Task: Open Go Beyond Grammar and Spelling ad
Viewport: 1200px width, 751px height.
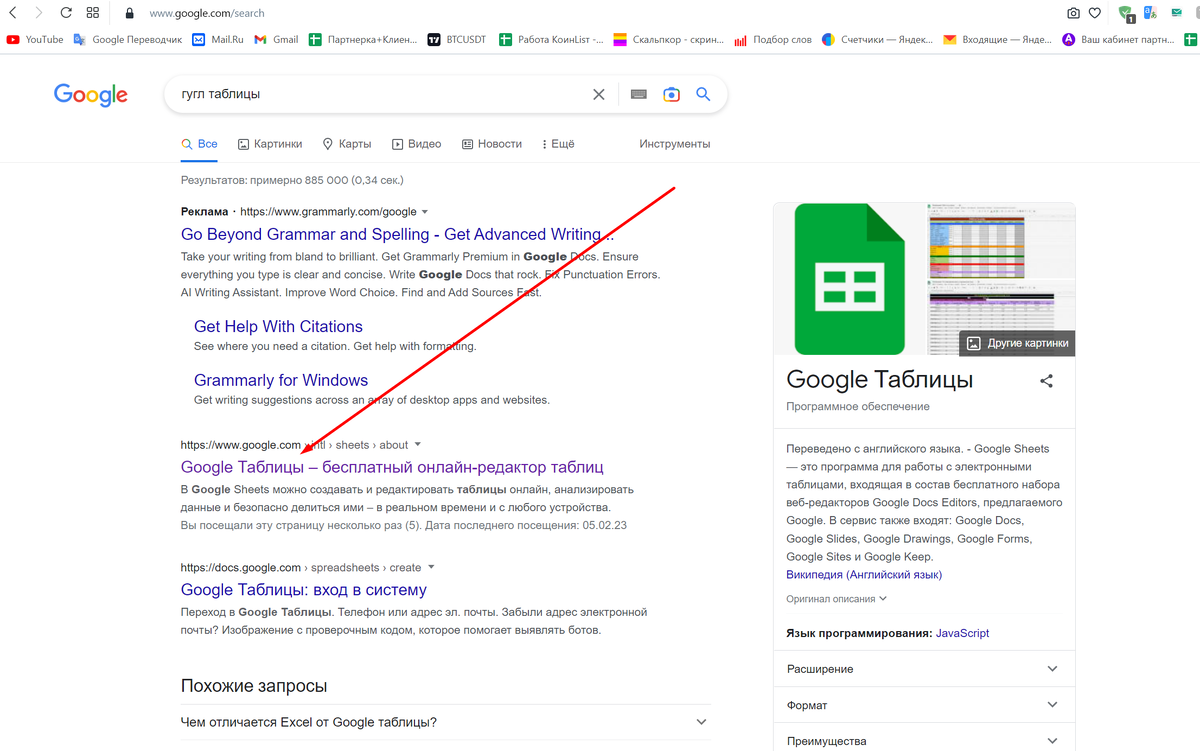Action: (x=397, y=234)
